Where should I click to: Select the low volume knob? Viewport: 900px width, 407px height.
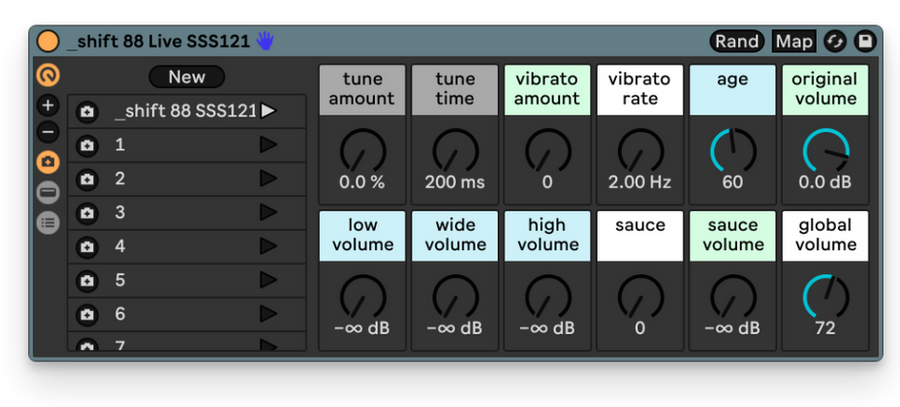(x=363, y=297)
